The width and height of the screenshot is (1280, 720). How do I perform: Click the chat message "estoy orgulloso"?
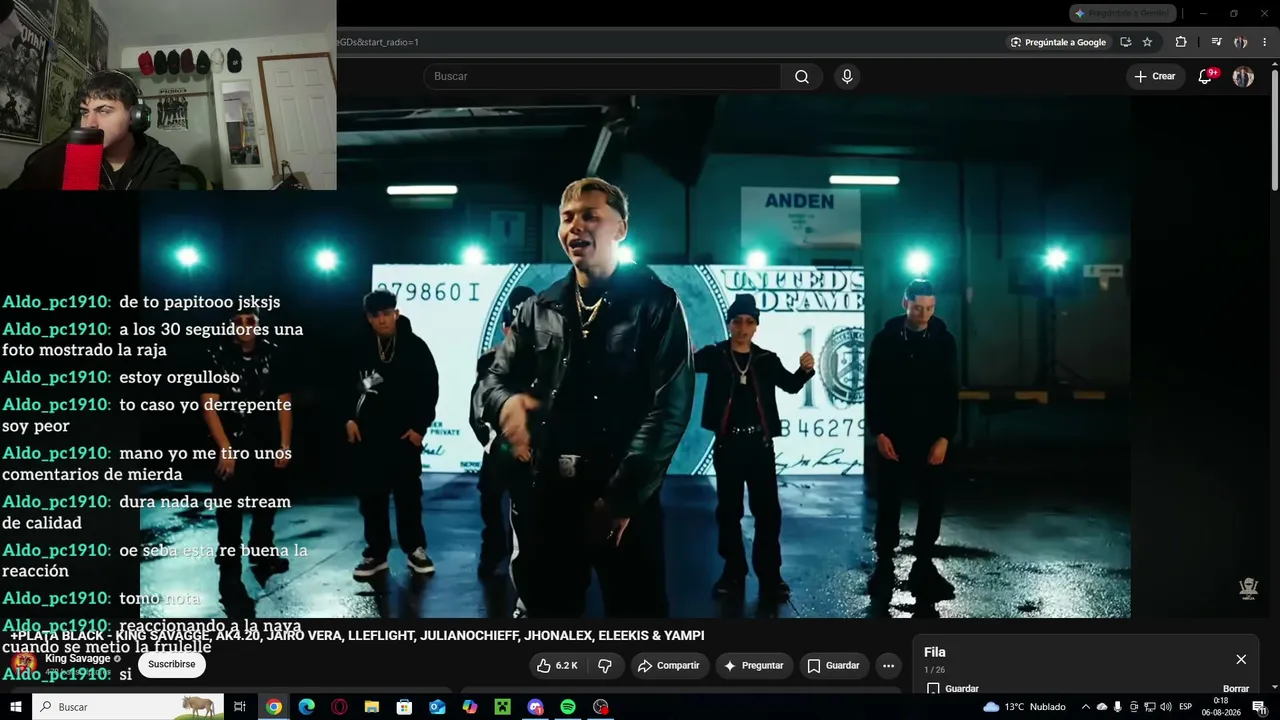pos(179,377)
